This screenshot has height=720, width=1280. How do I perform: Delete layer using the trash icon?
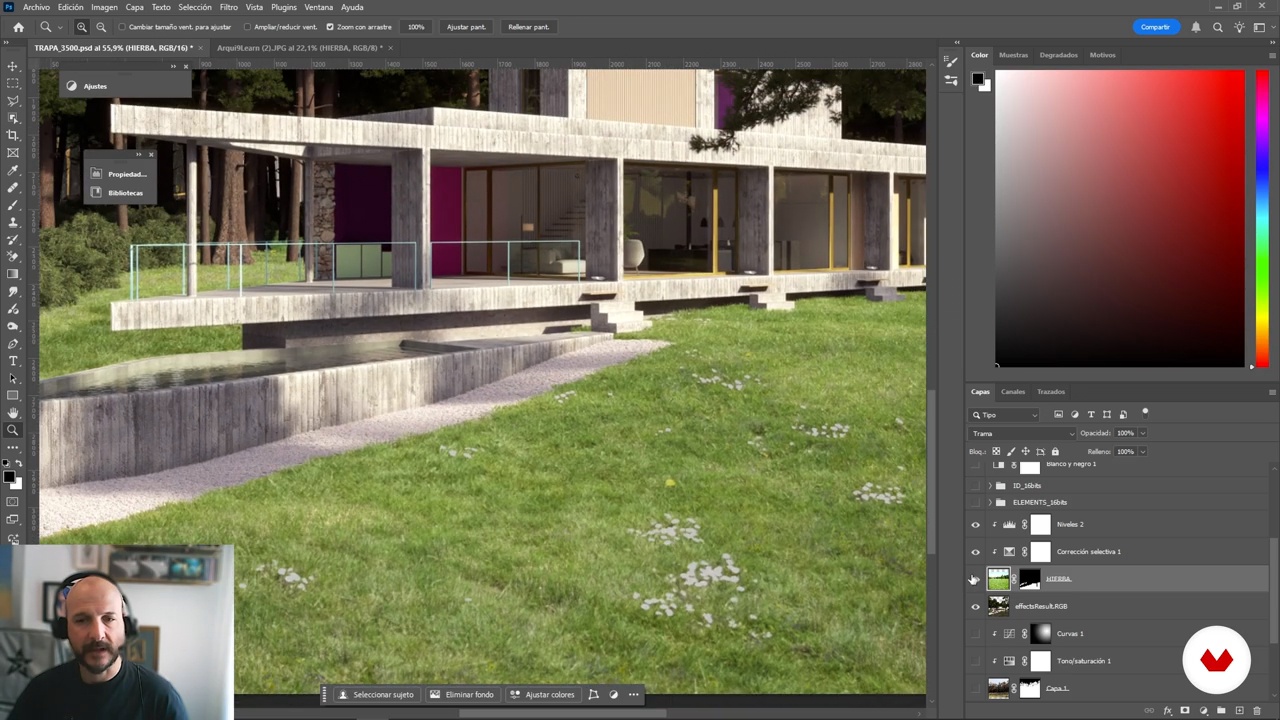coord(1257,711)
